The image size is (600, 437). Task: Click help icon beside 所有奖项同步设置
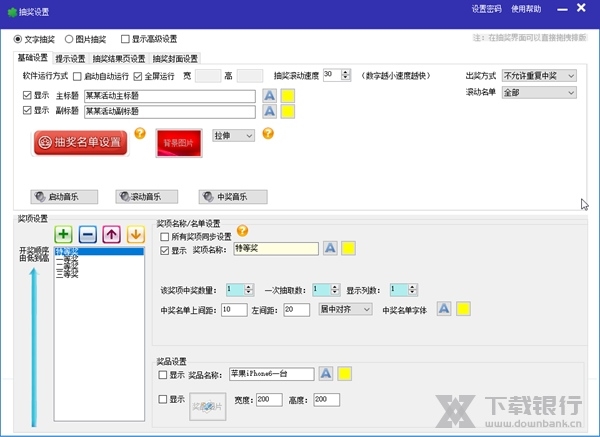point(243,231)
